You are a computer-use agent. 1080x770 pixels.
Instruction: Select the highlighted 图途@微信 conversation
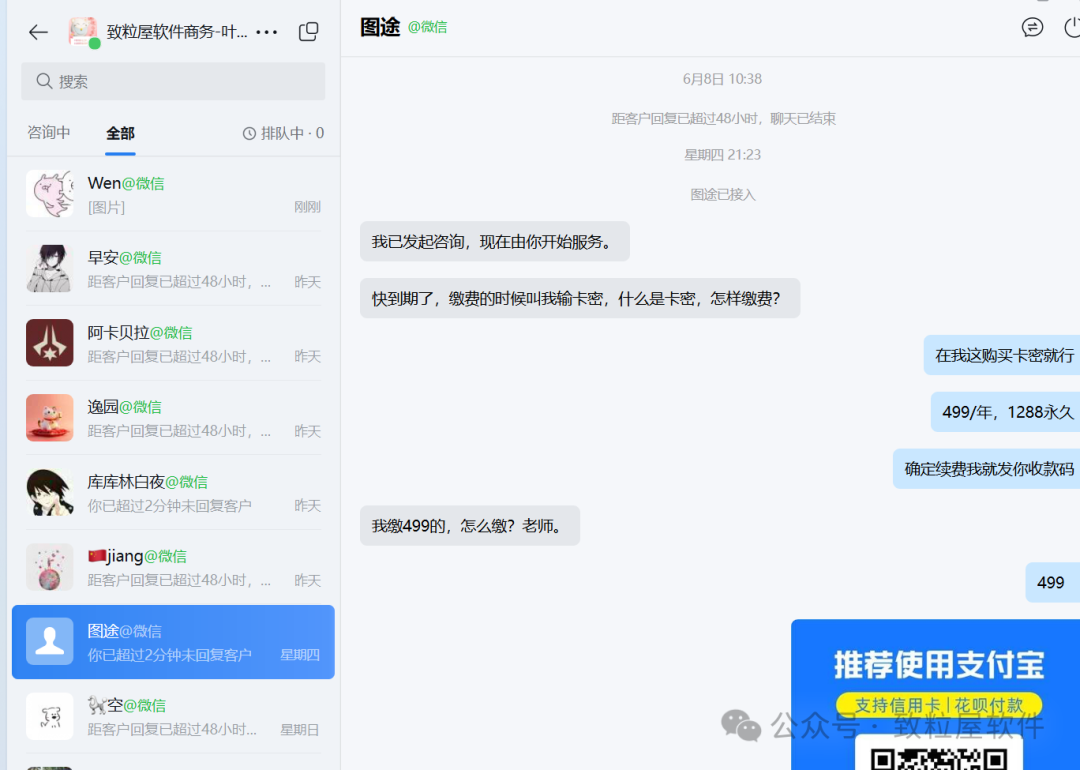pos(173,642)
